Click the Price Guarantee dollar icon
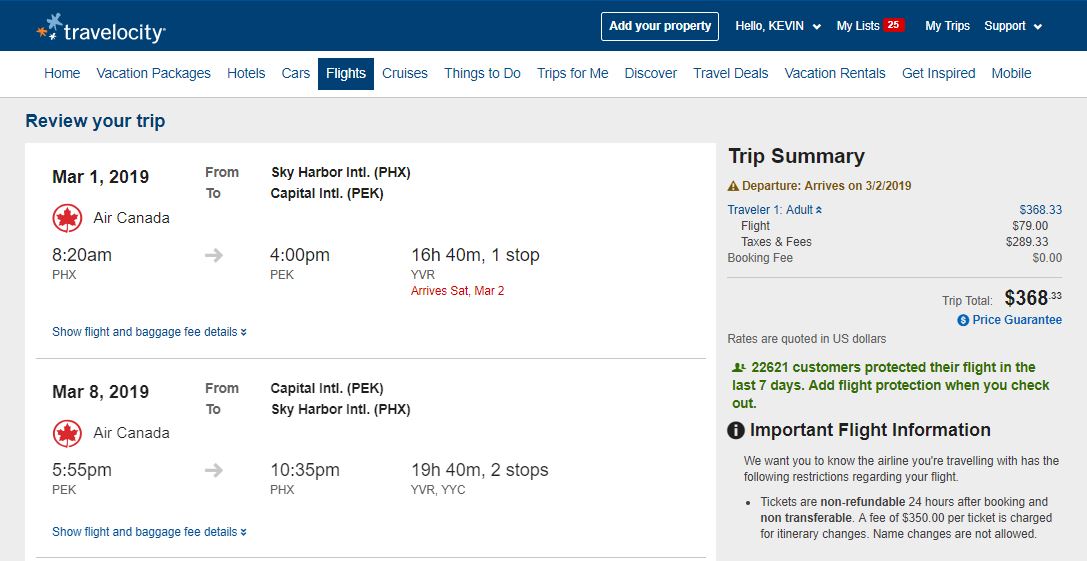Viewport: 1087px width, 561px height. coord(963,320)
